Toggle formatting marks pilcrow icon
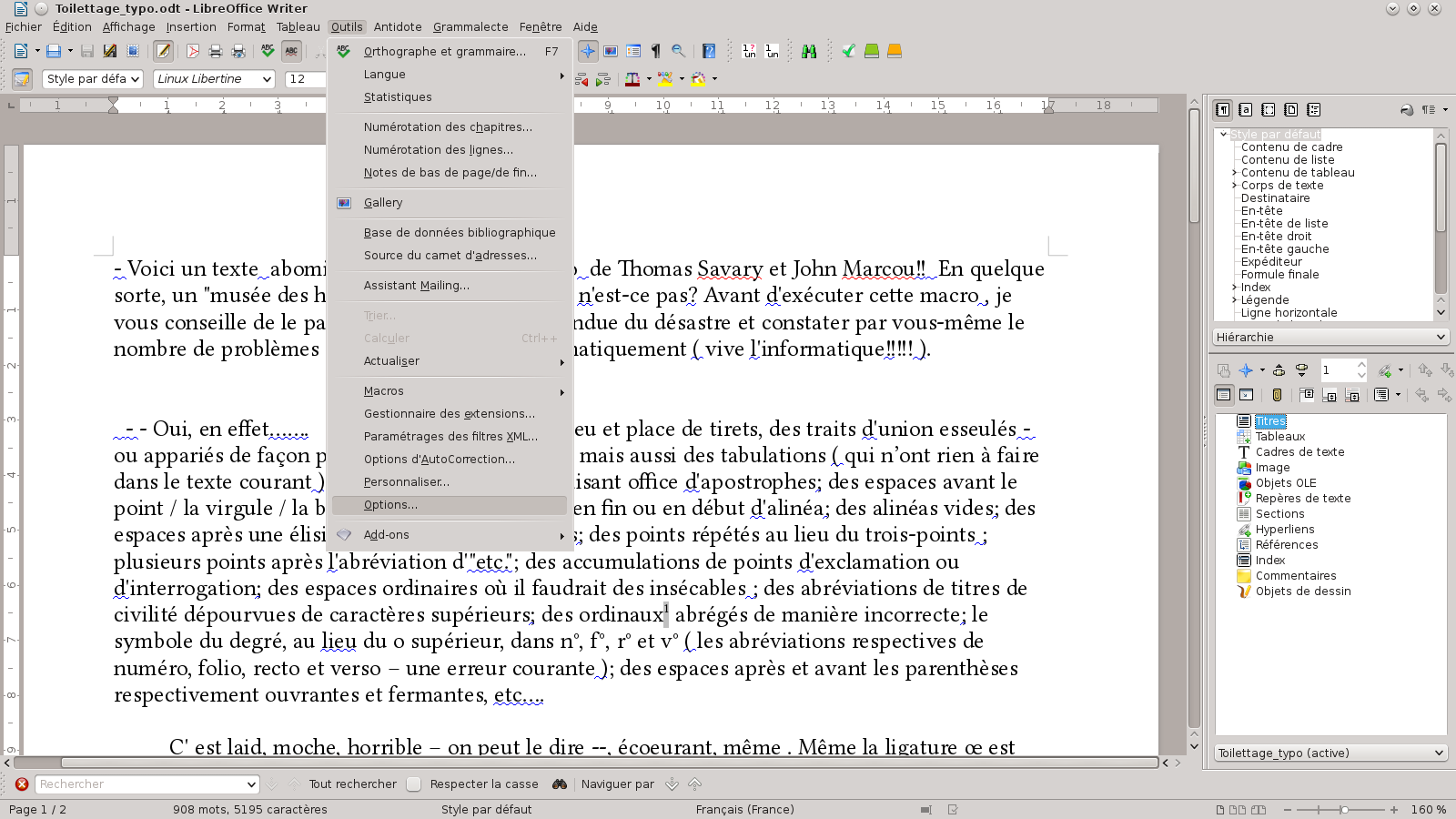Screen dimensions: 1456x819 [x=655, y=51]
